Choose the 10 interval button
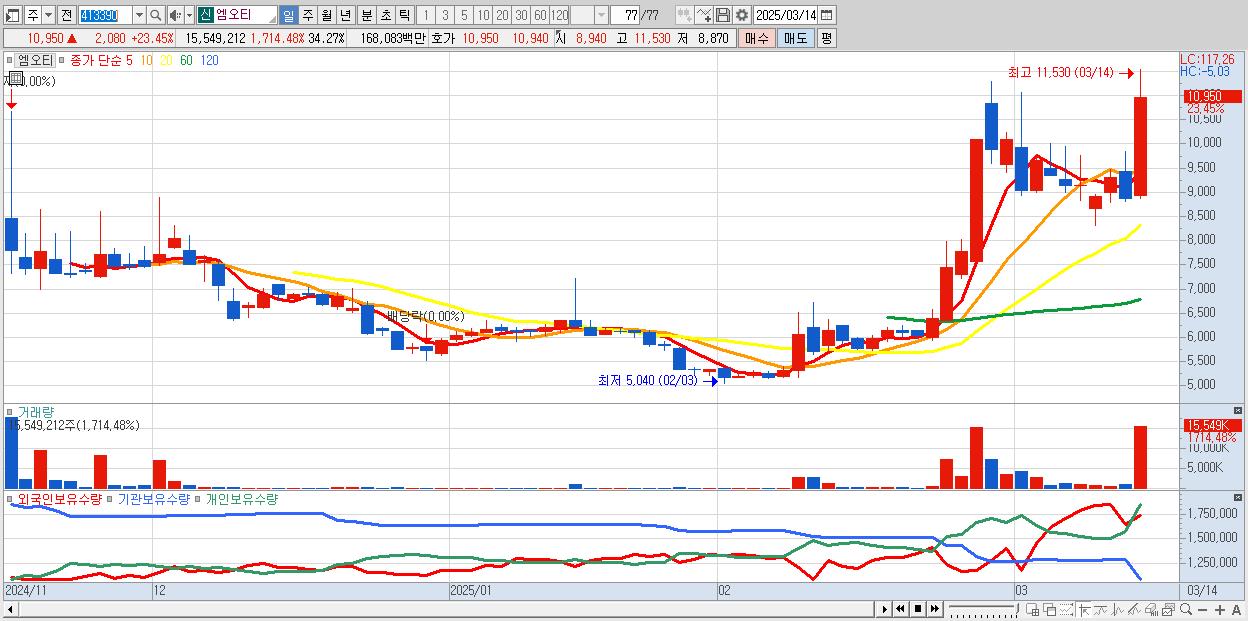The width and height of the screenshot is (1248, 621). [483, 15]
